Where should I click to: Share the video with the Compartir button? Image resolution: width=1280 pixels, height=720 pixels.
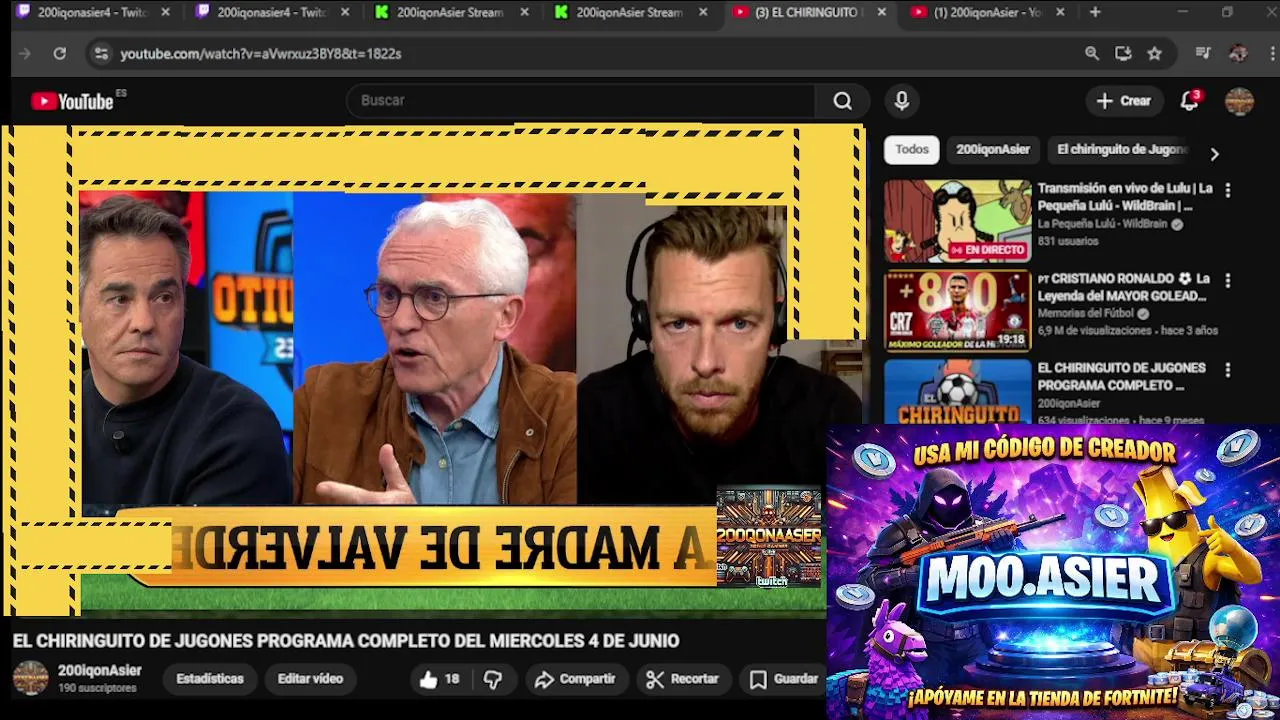click(x=575, y=679)
